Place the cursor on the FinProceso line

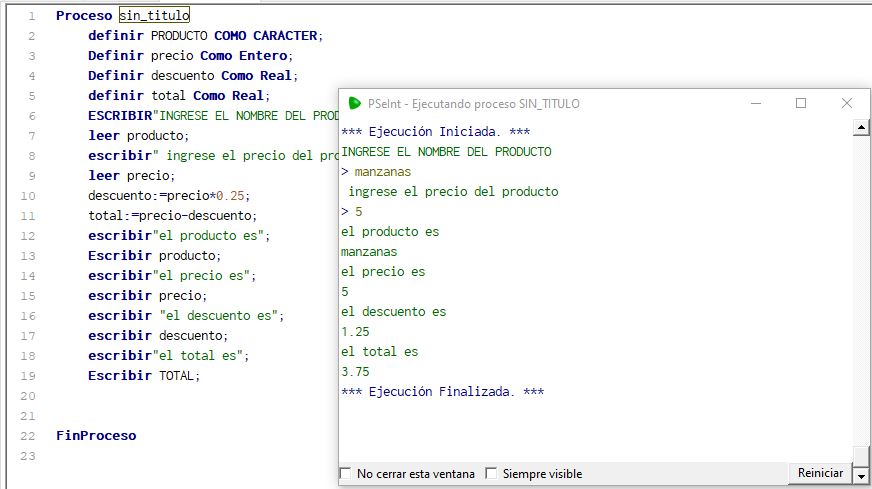(x=96, y=436)
